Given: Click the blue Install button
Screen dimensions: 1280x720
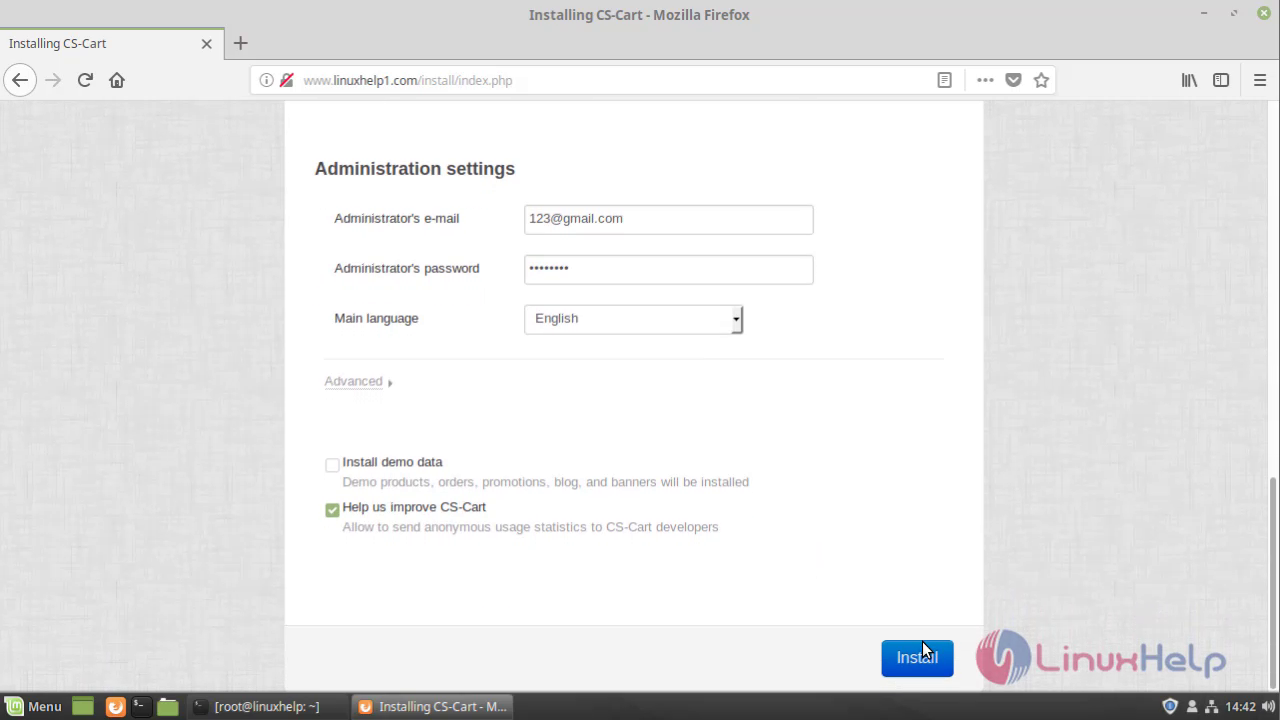Looking at the screenshot, I should 917,658.
